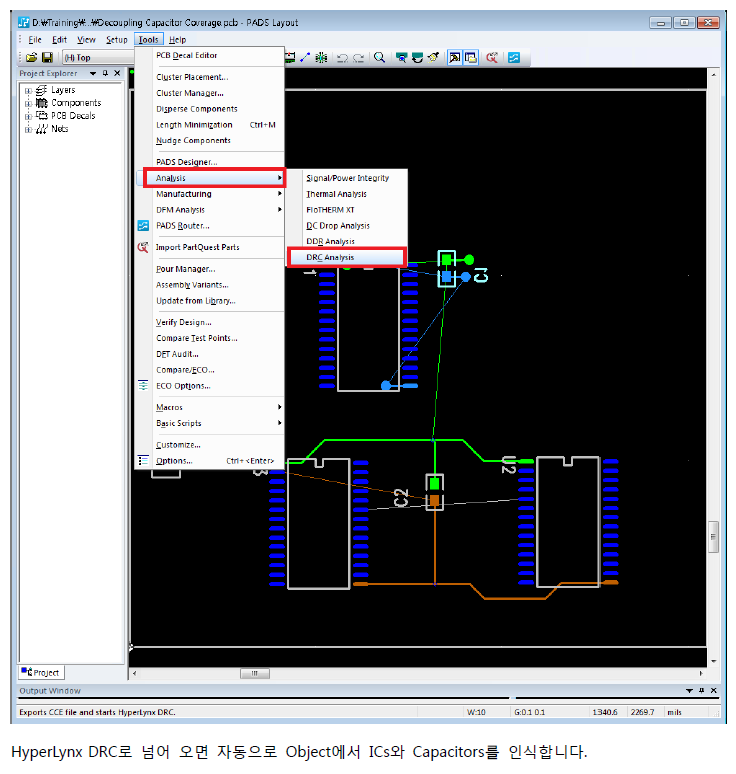Close the Project Explorer panel
Screen dimensions: 736x774
(117, 73)
